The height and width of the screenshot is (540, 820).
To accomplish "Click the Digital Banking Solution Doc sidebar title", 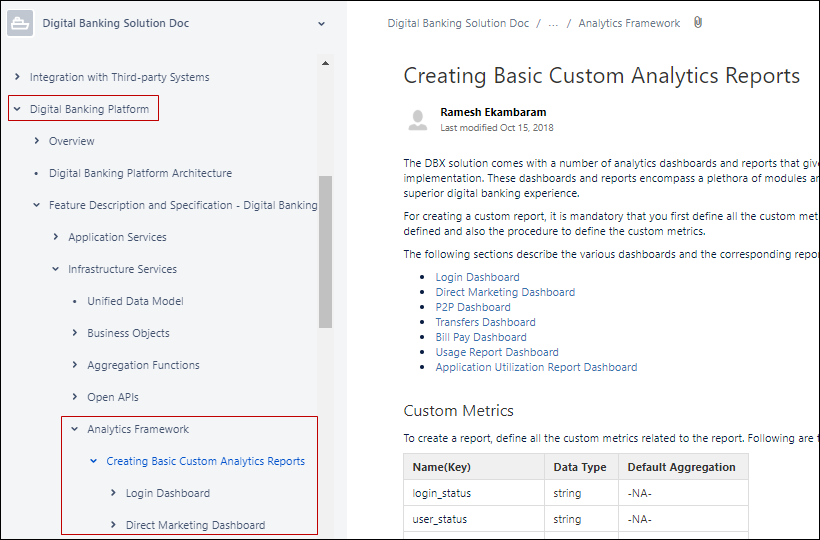I will pyautogui.click(x=116, y=23).
